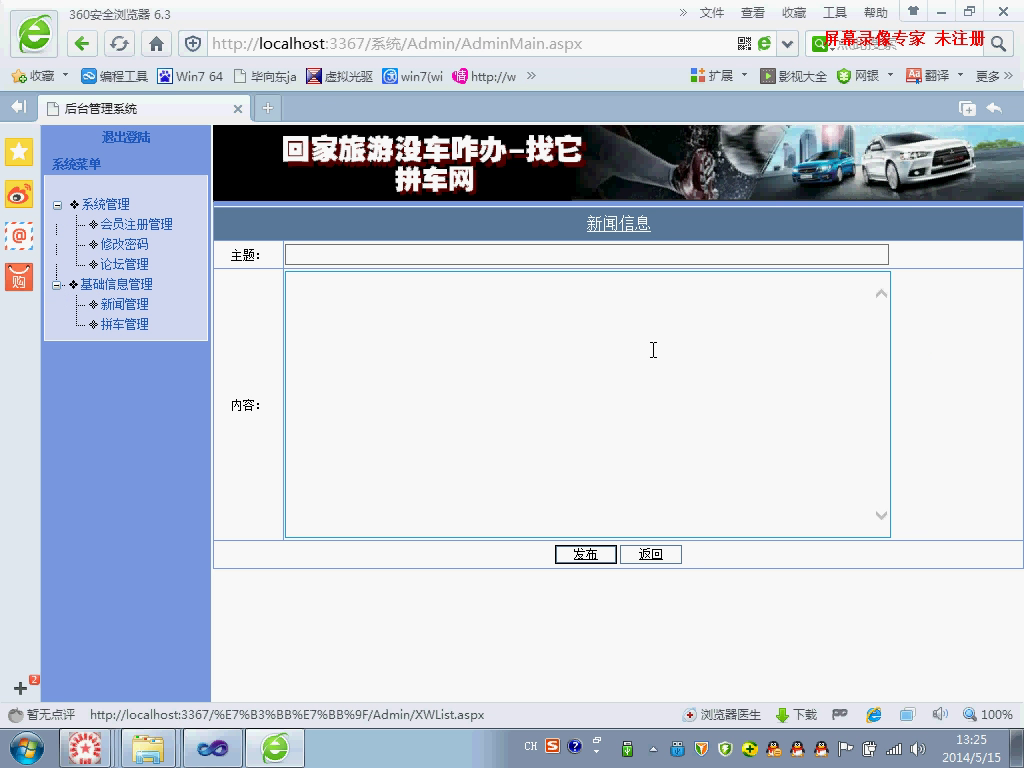Open the Windows Start button
This screenshot has height=768, width=1024.
27,748
